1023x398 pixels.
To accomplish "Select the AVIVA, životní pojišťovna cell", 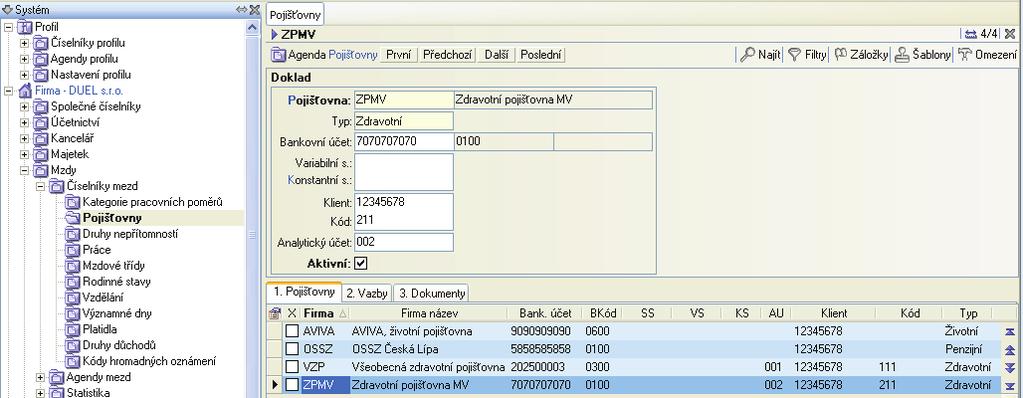I will [x=429, y=331].
